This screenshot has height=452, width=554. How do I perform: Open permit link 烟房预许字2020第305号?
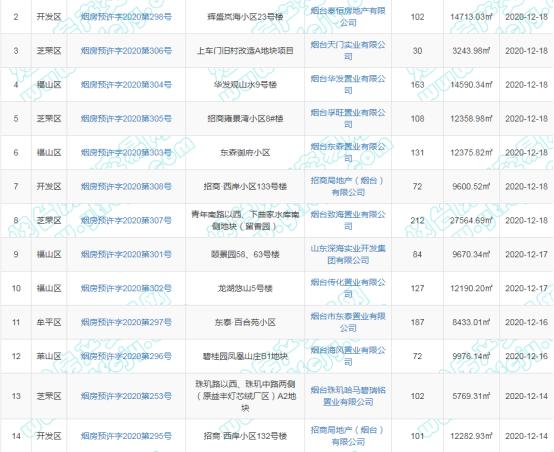click(126, 119)
